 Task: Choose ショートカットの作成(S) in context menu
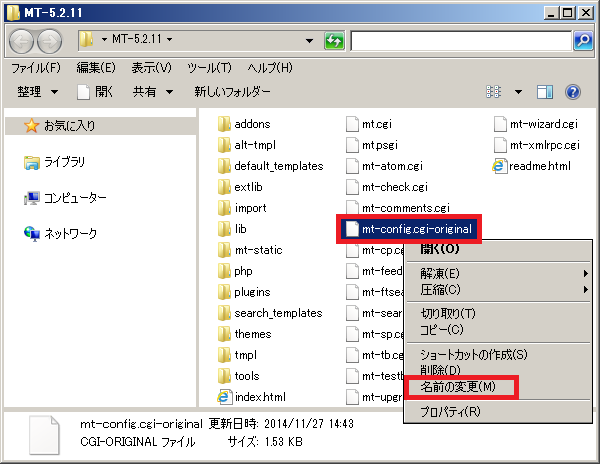point(497,355)
